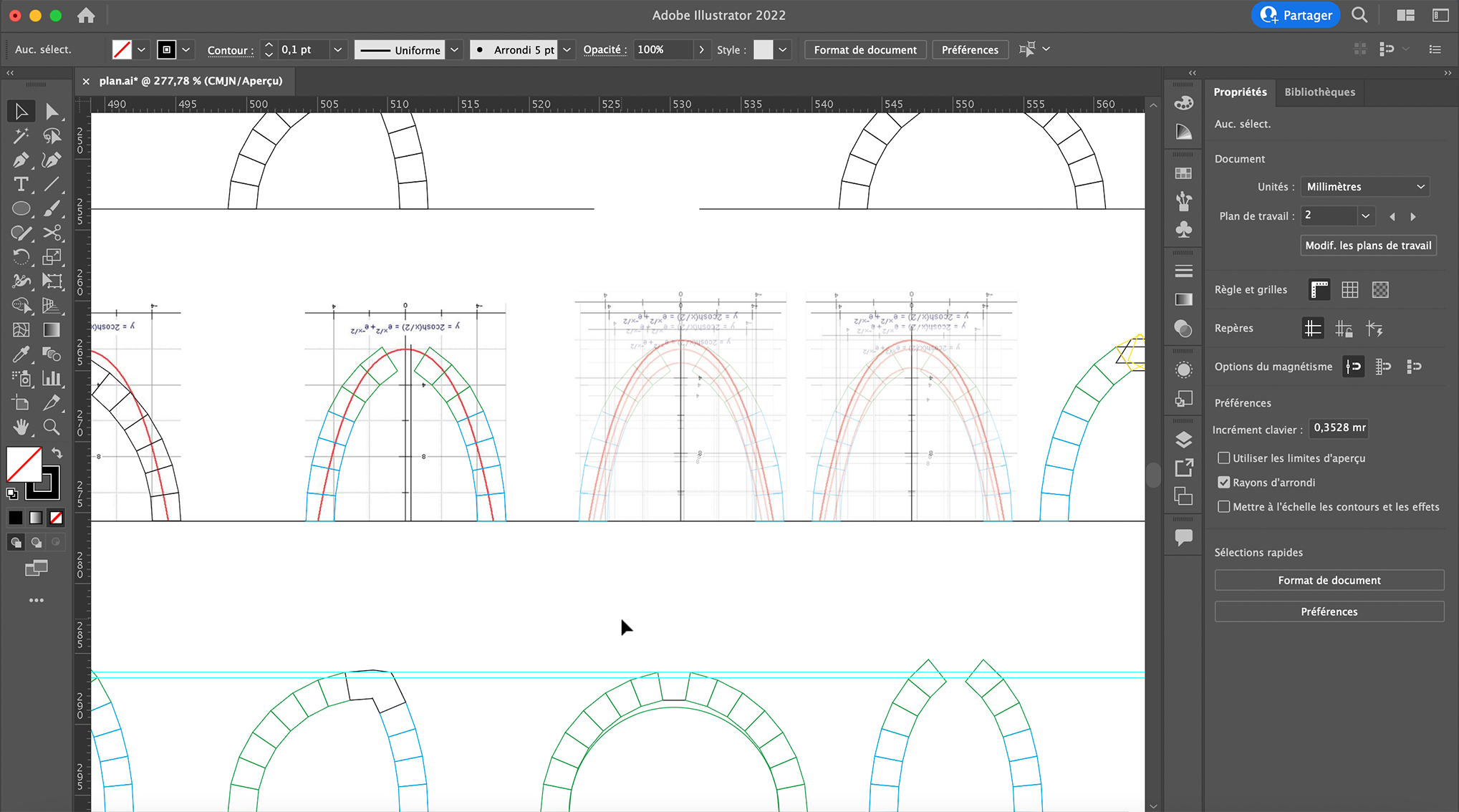Select the Pen tool
Image resolution: width=1459 pixels, height=812 pixels.
[x=21, y=160]
